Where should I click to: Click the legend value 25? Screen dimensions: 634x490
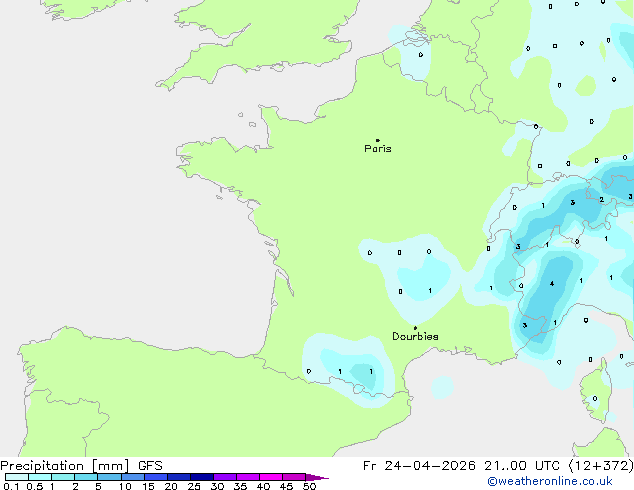[x=194, y=486]
